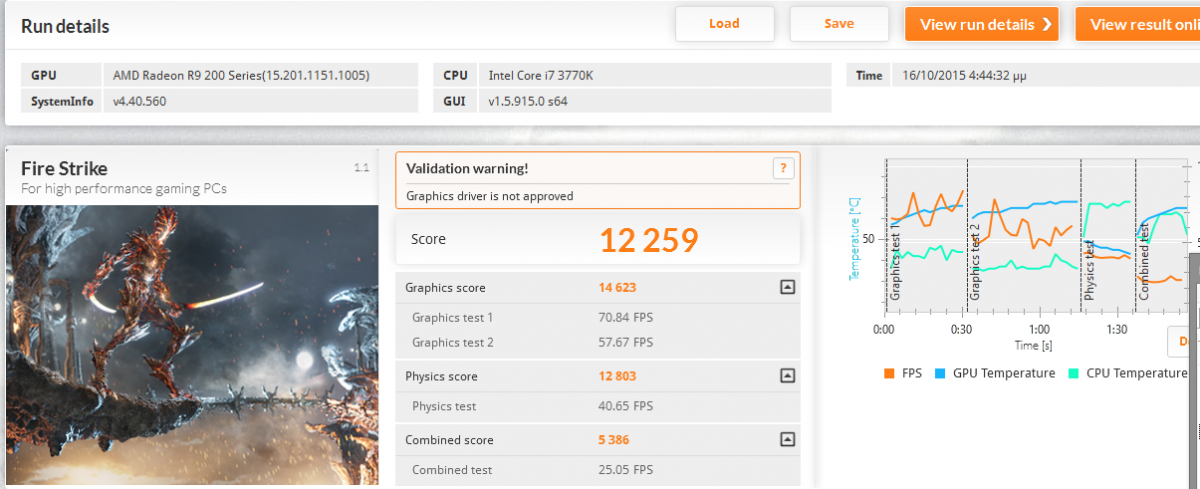Toggle the orange FPS legend swatch
The image size is (1200, 489).
(x=888, y=373)
